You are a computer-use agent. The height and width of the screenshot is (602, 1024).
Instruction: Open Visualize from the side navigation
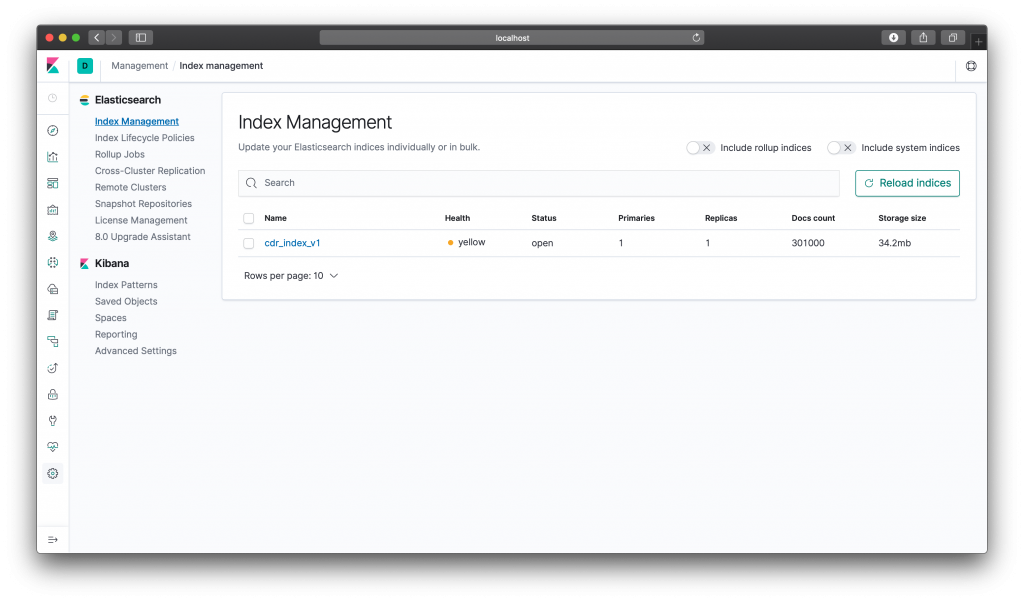[53, 157]
